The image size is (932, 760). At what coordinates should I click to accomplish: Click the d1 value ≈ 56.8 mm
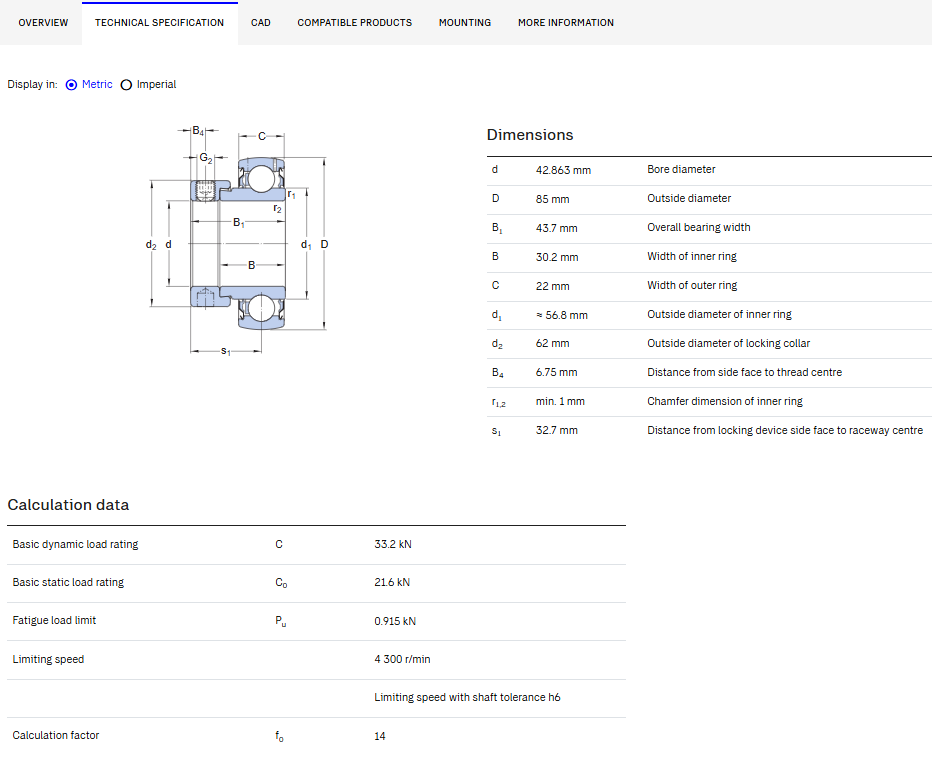562,315
